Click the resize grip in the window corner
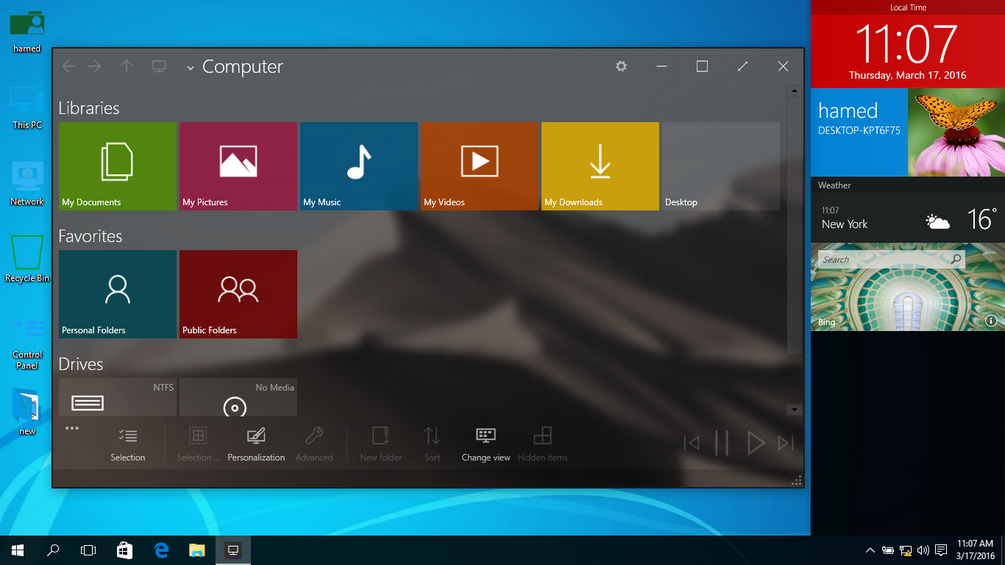 click(797, 481)
